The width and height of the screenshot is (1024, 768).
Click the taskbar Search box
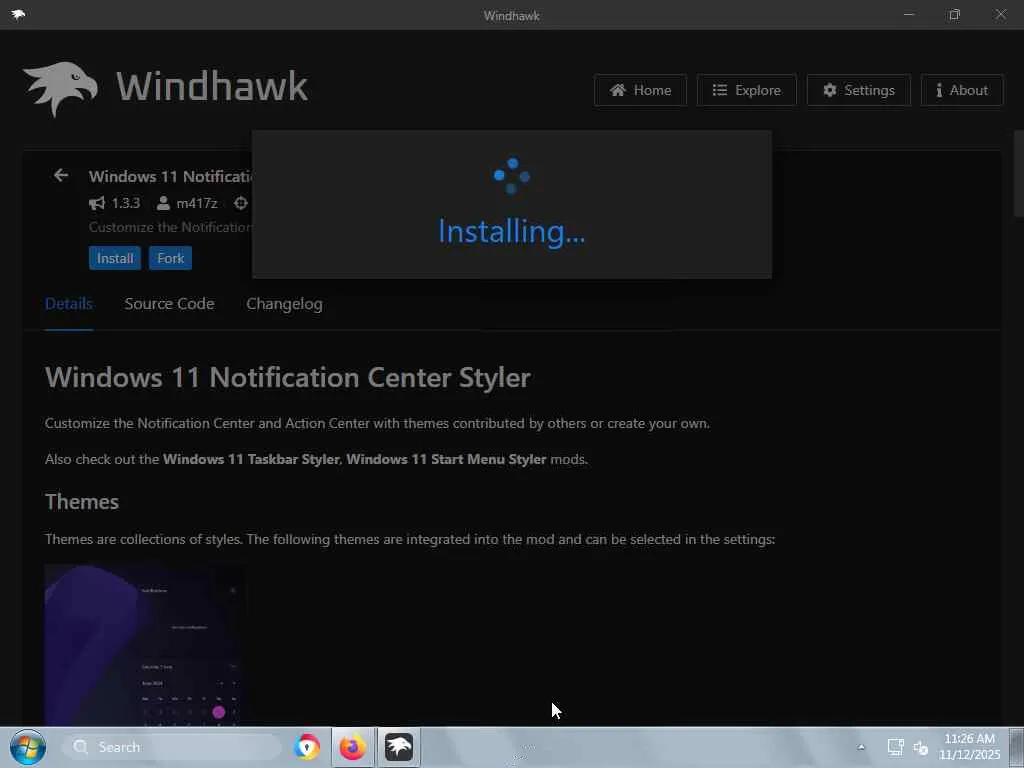(172, 747)
